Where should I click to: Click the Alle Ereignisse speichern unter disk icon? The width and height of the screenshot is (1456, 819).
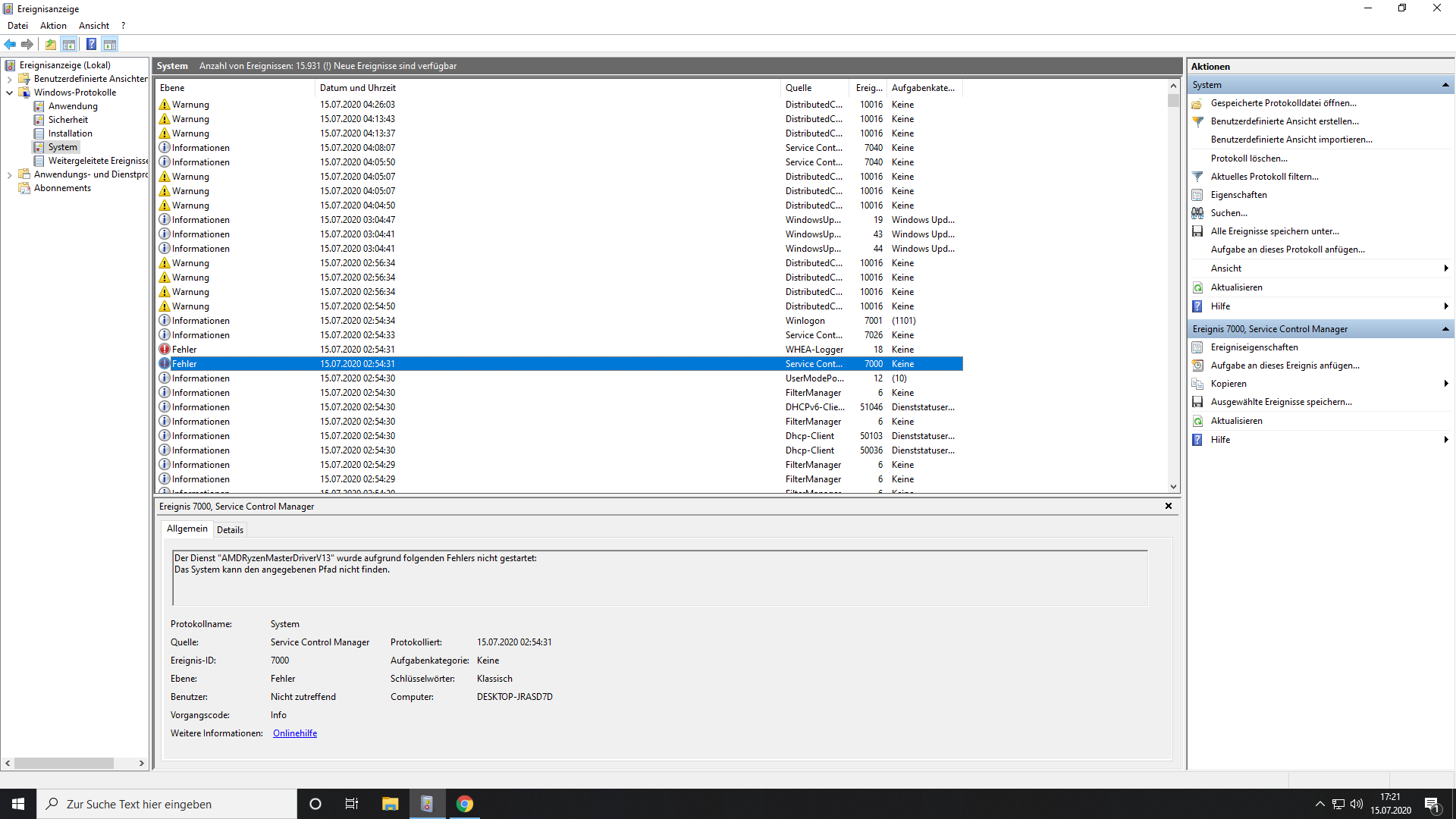[x=1197, y=231]
